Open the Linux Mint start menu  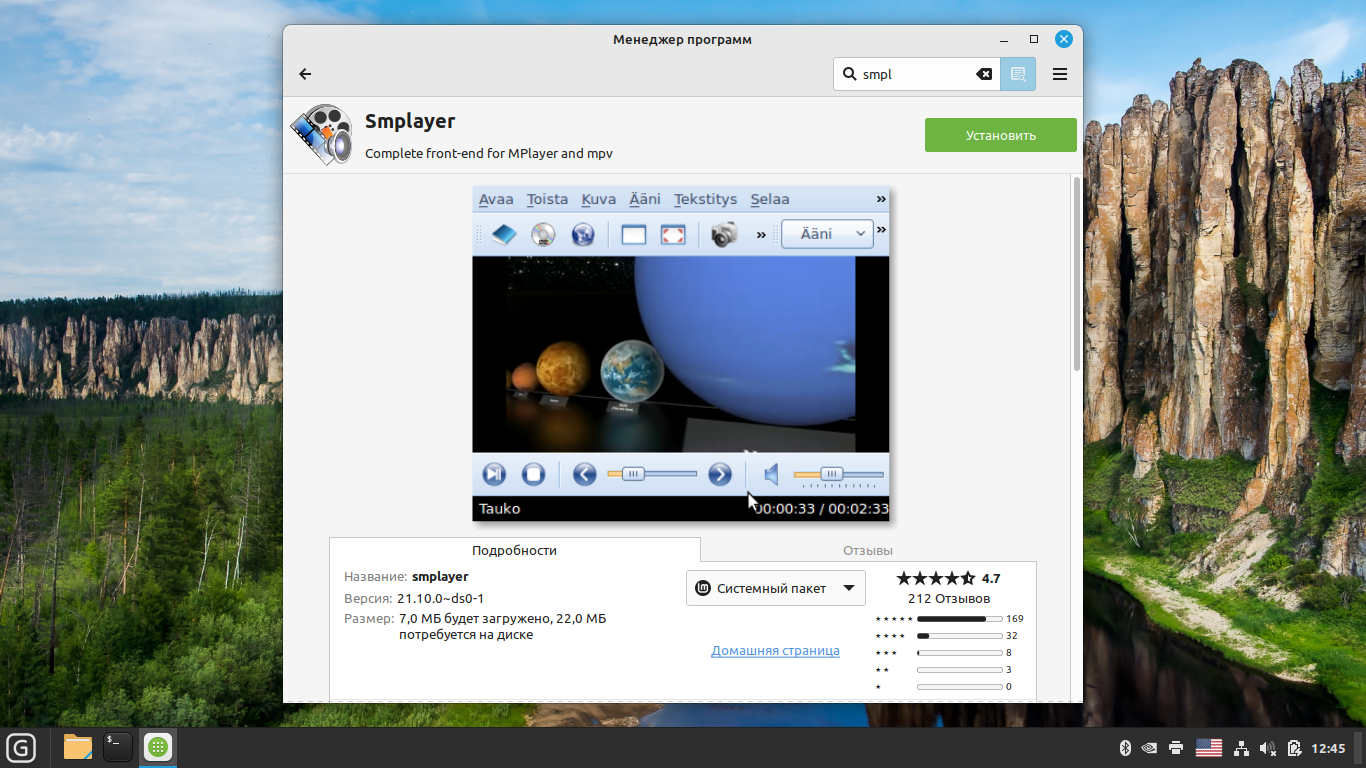pos(21,747)
